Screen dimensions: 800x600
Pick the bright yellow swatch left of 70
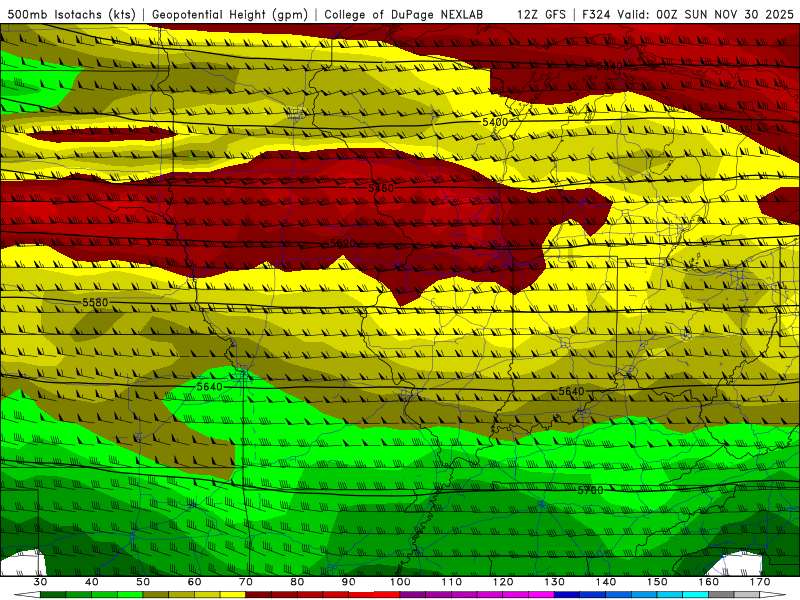pyautogui.click(x=233, y=595)
